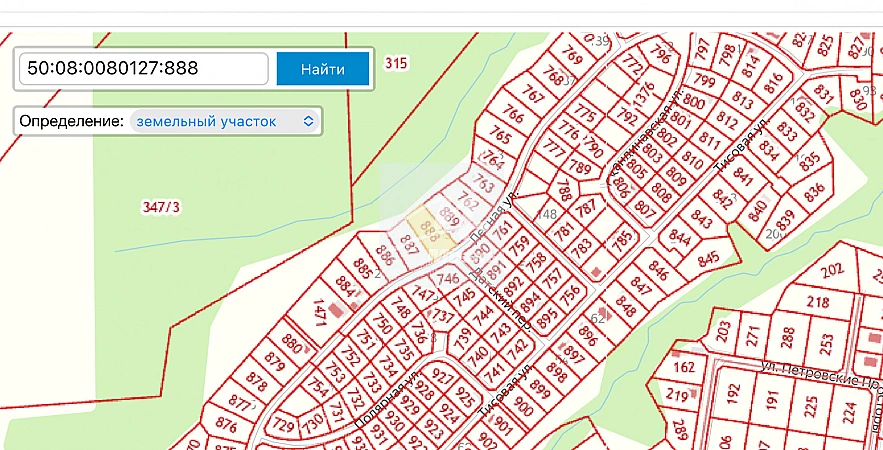The width and height of the screenshot is (883, 450).
Task: Click the cadastral number search field
Action: pos(143,69)
